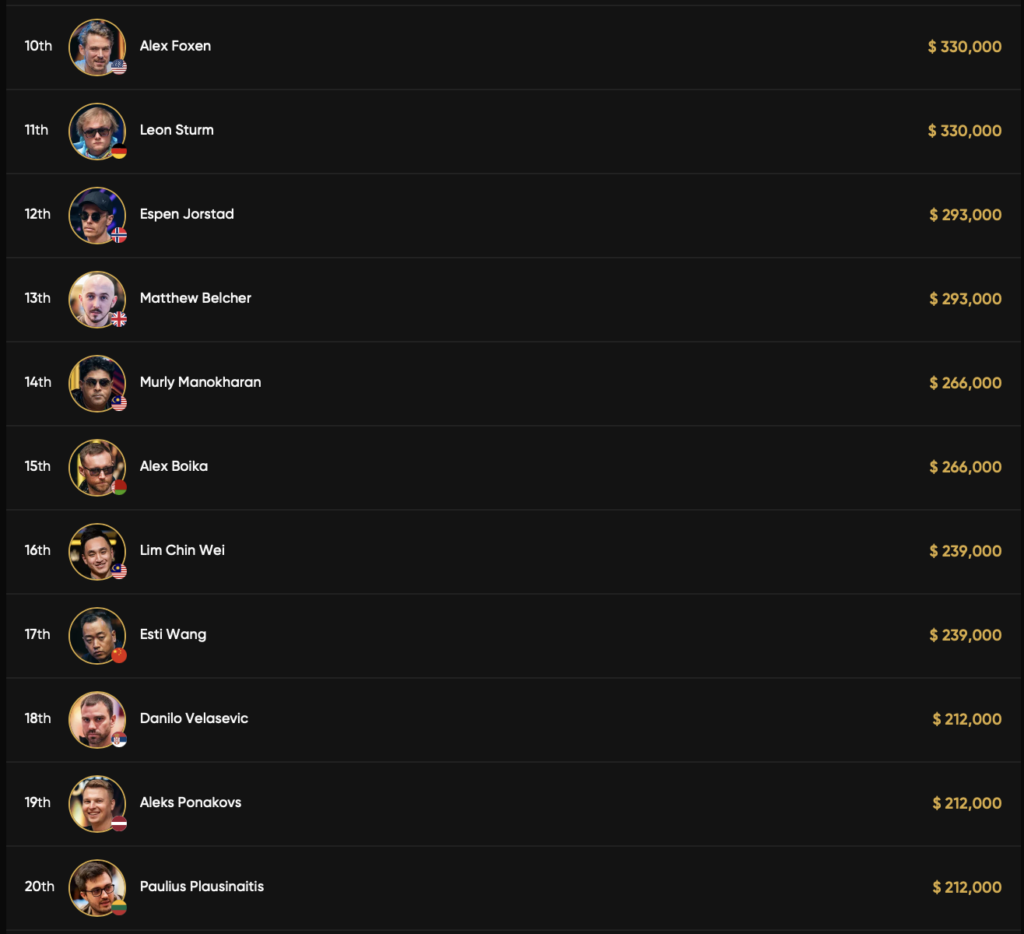The height and width of the screenshot is (934, 1024).
Task: Open the Alex Boika player name link
Action: click(174, 466)
